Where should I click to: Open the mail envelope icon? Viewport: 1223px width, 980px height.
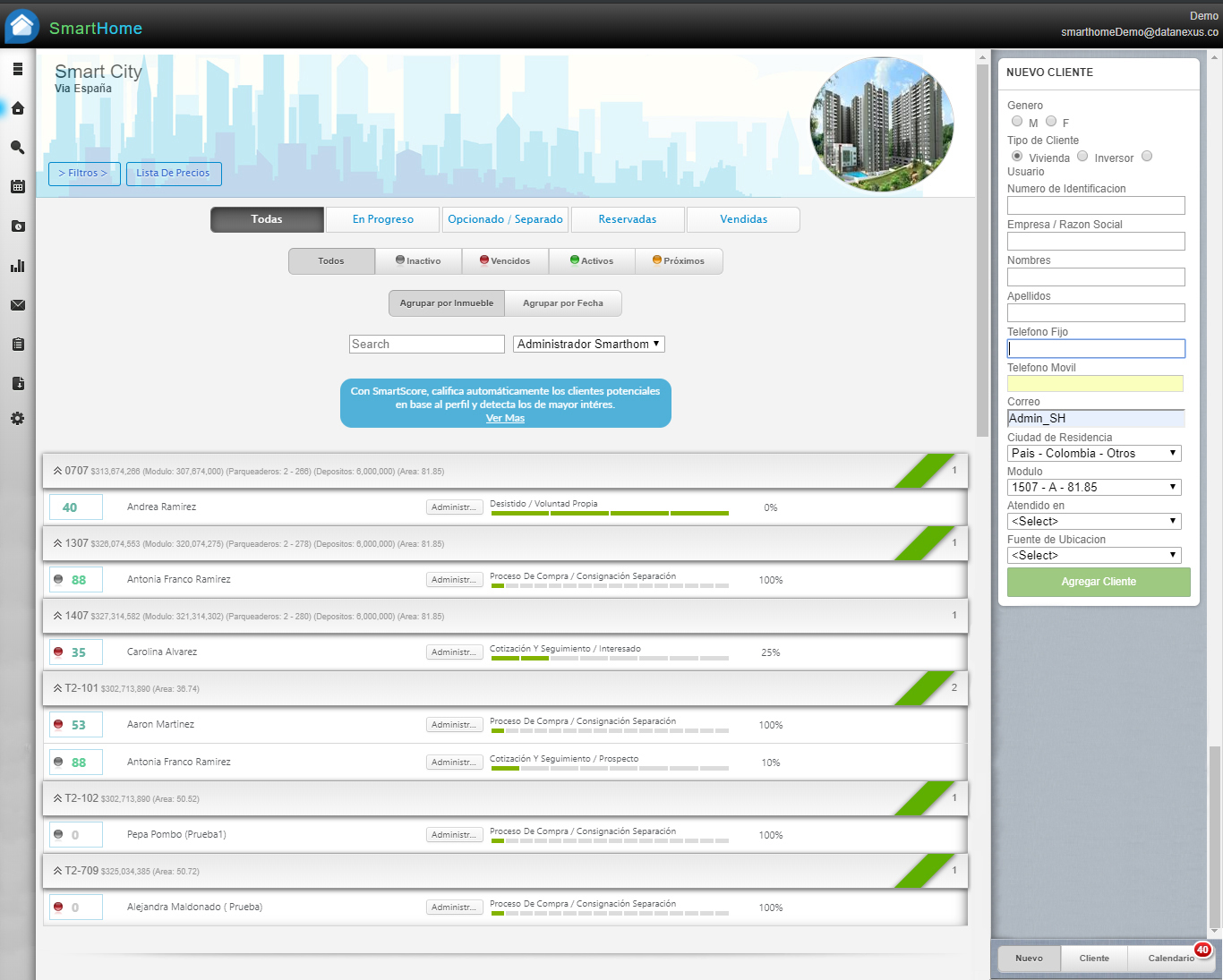coord(17,305)
